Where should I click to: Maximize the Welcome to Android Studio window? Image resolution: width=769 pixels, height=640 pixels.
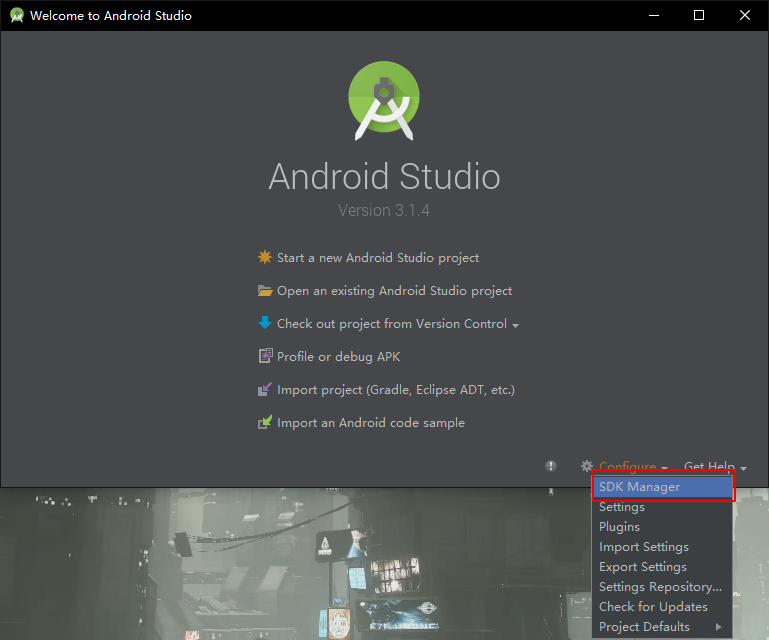point(699,15)
